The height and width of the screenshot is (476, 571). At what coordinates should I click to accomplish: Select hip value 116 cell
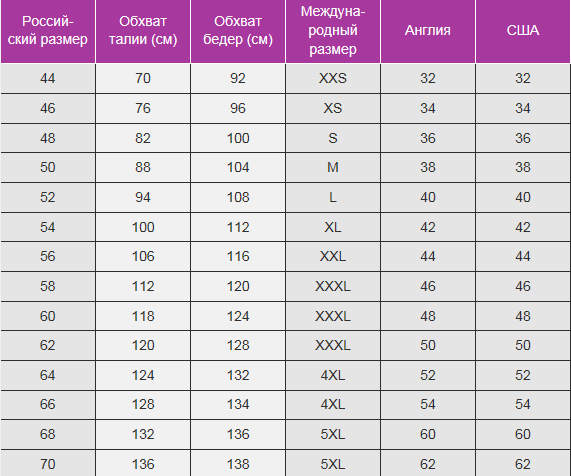tap(238, 256)
